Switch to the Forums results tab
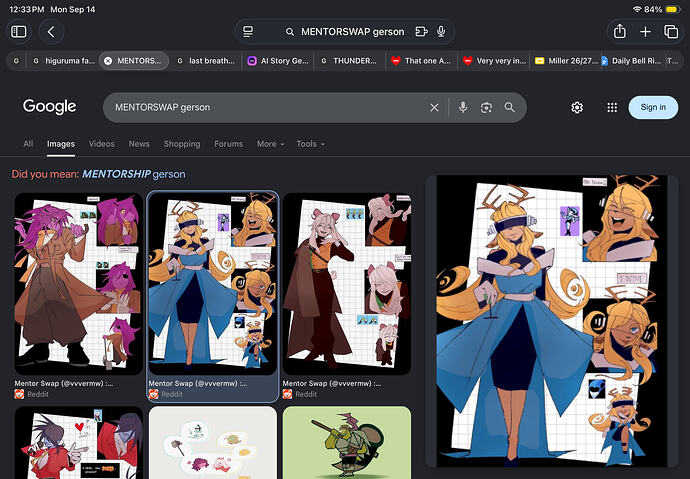Screen dimensions: 690x479 point(228,144)
